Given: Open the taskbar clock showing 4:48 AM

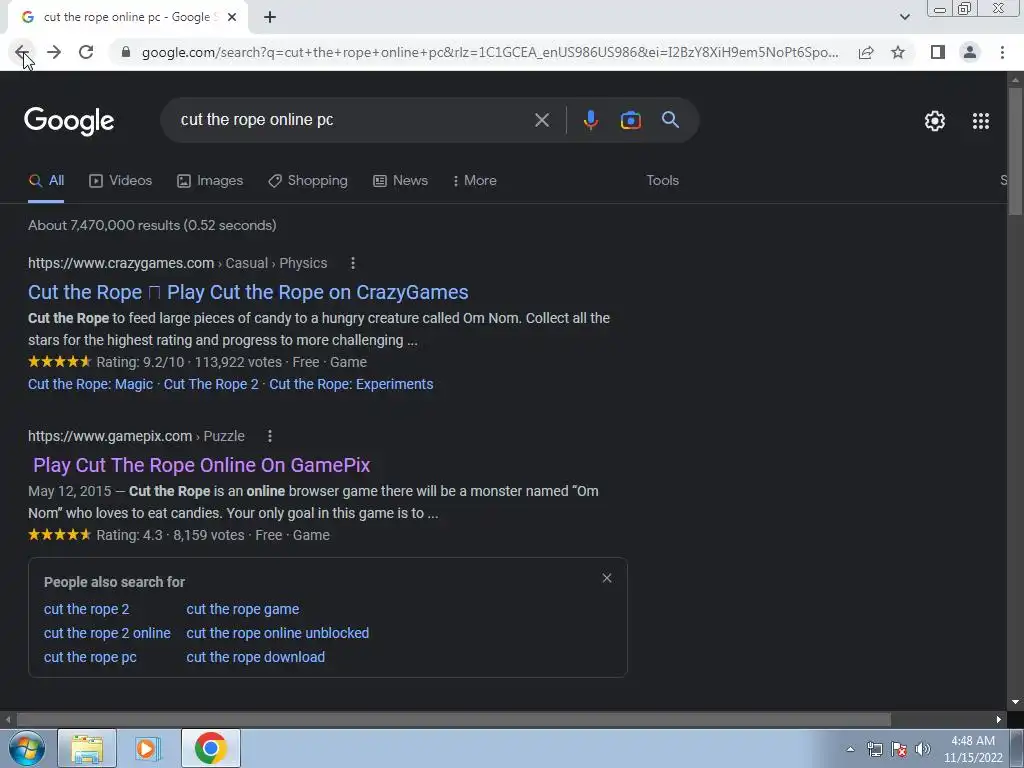Looking at the screenshot, I should click(x=973, y=749).
